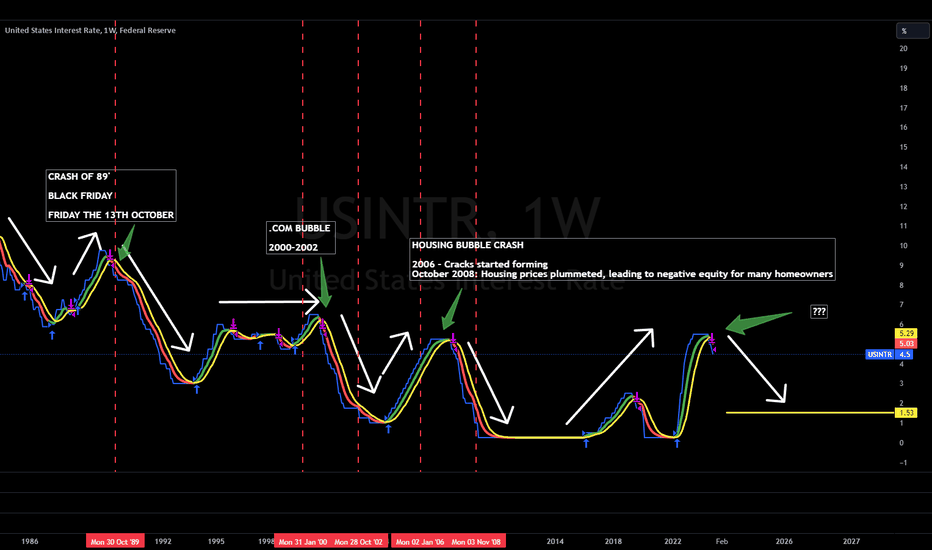This screenshot has width=932, height=550.
Task: Click the 2014 label on time axis
Action: click(555, 542)
